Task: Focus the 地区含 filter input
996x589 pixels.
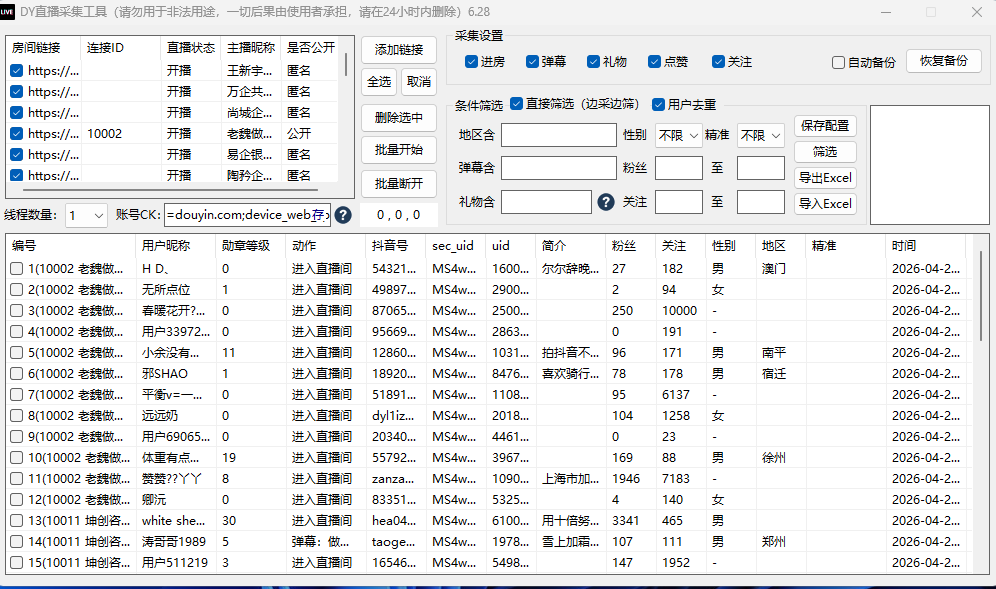Action: (x=559, y=135)
